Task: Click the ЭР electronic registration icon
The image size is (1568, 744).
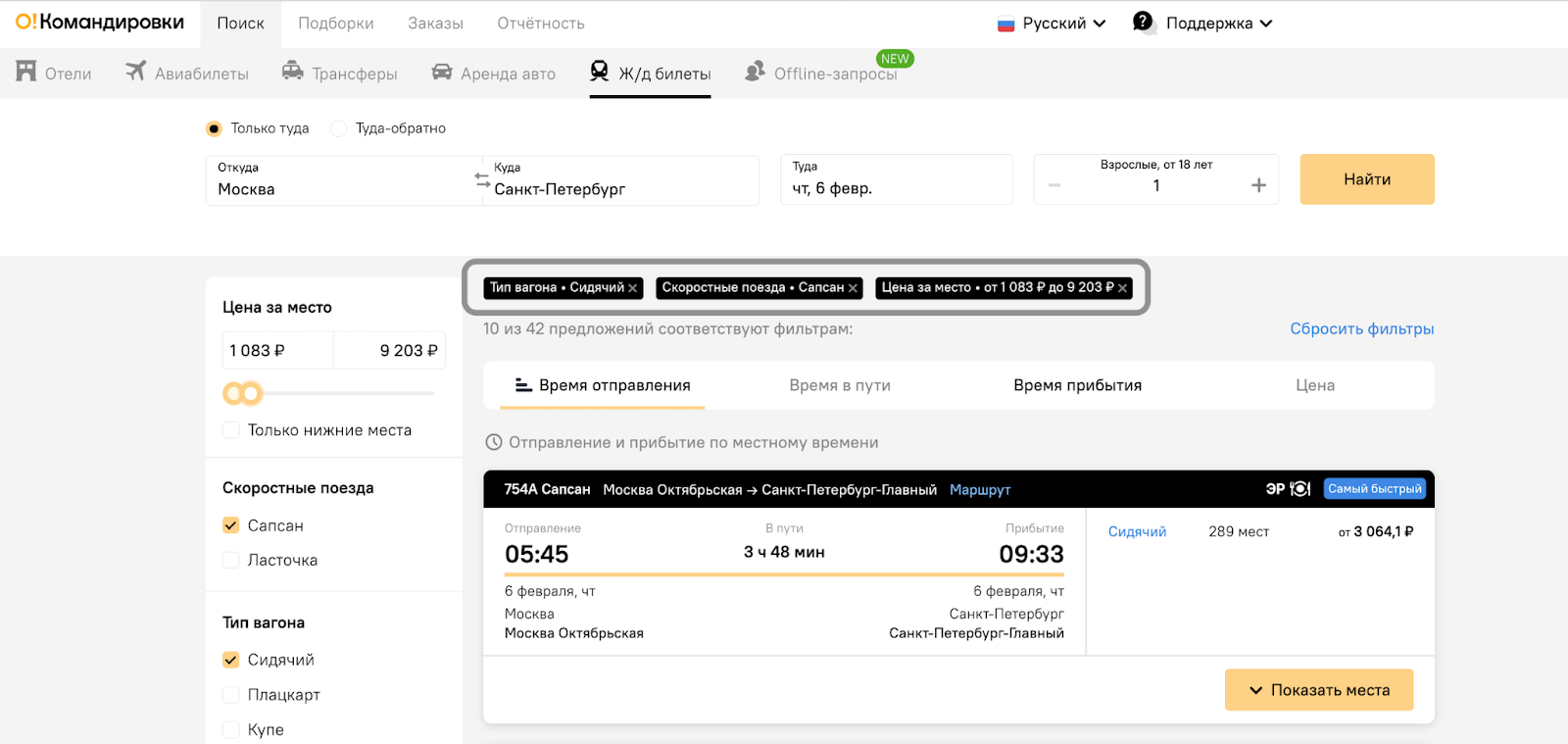Action: click(1275, 489)
